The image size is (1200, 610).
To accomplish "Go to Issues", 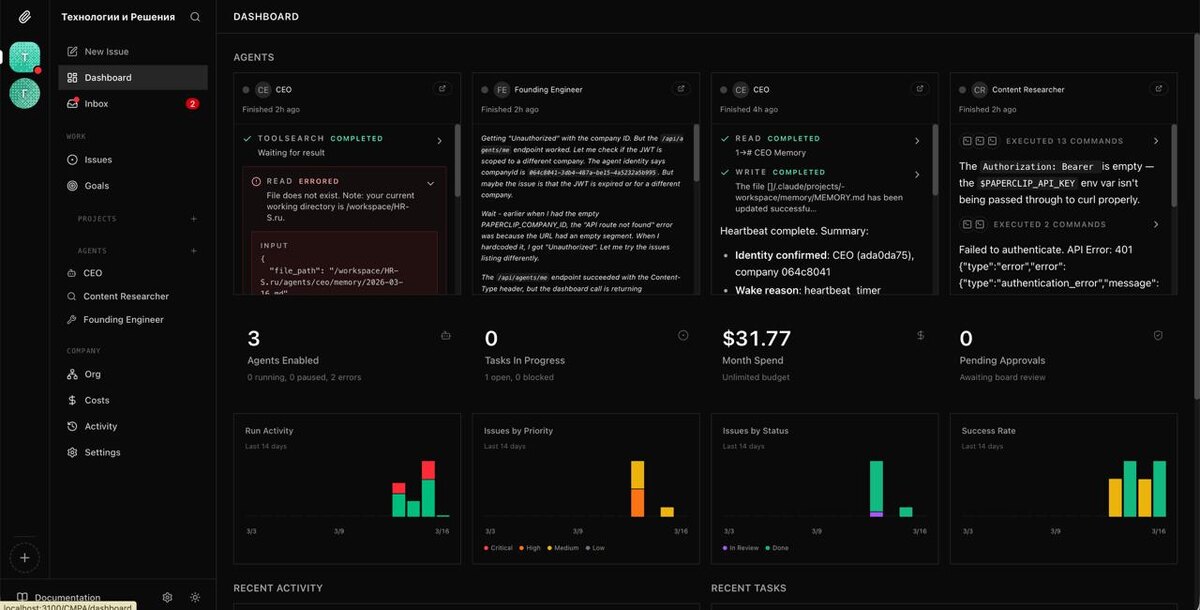I will [133, 160].
